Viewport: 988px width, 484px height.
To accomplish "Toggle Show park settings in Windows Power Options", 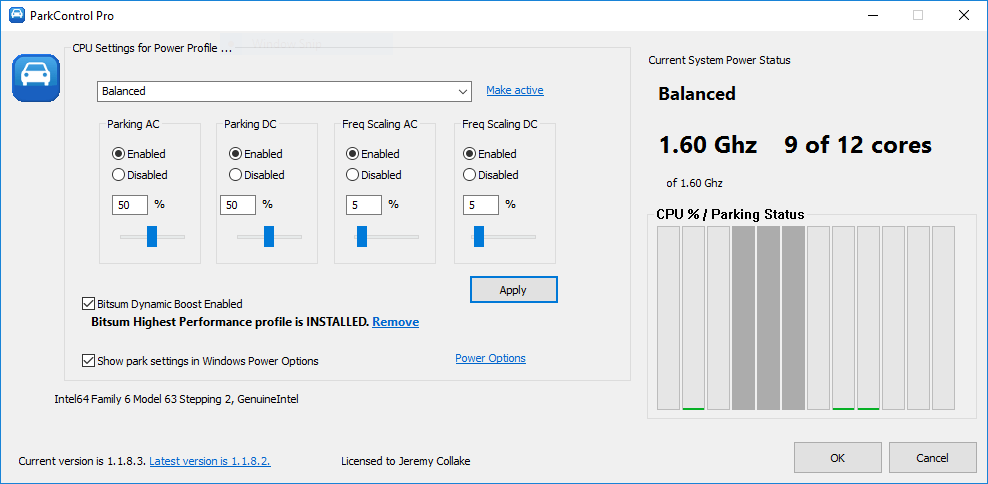I will tap(200, 361).
